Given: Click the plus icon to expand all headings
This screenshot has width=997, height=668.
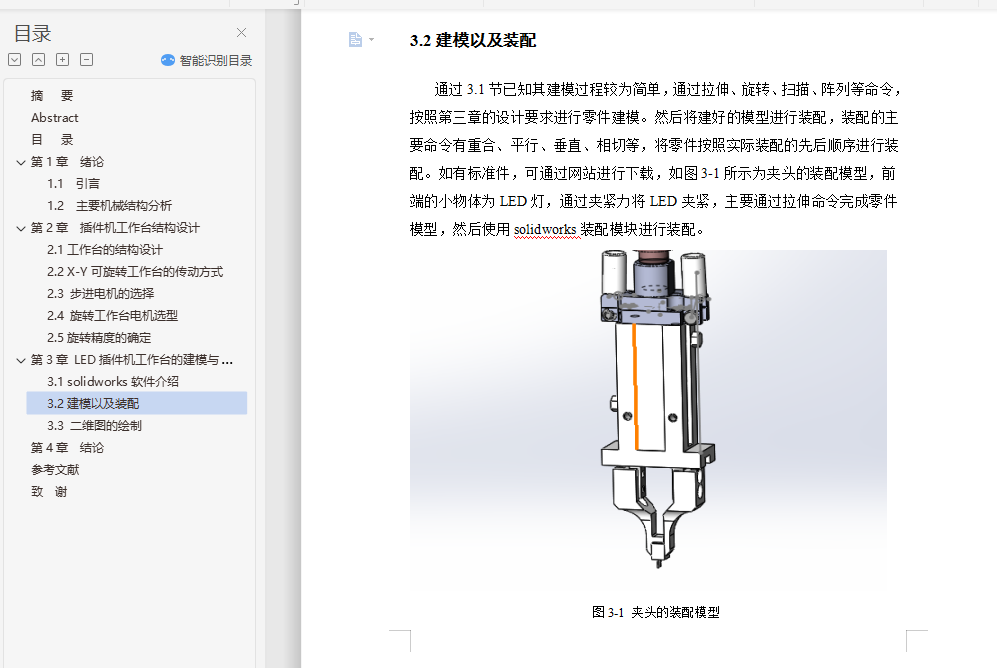Looking at the screenshot, I should pos(62,60).
